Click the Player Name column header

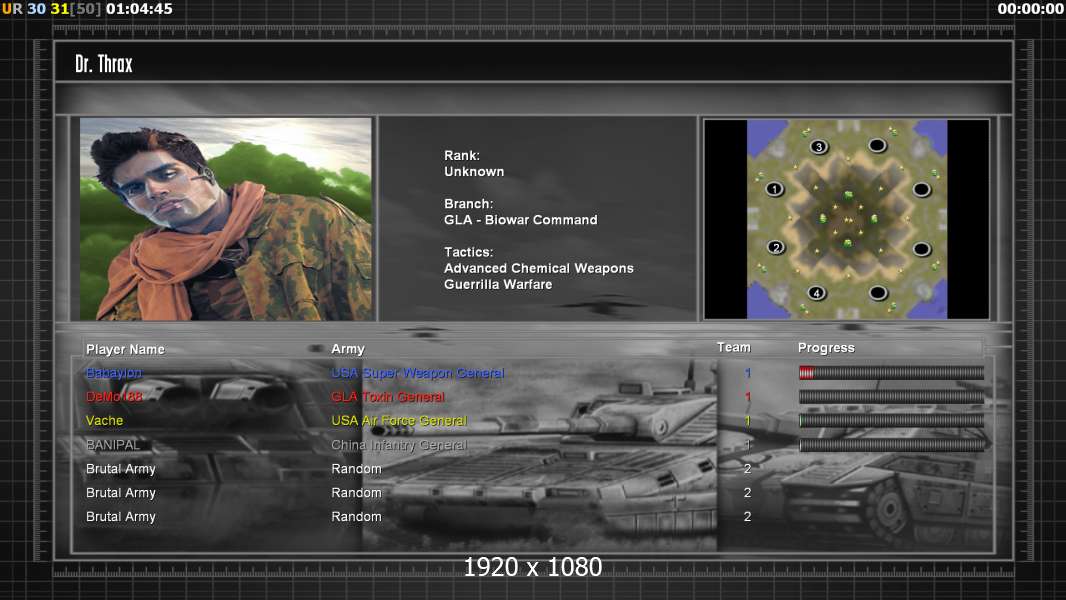click(x=125, y=349)
